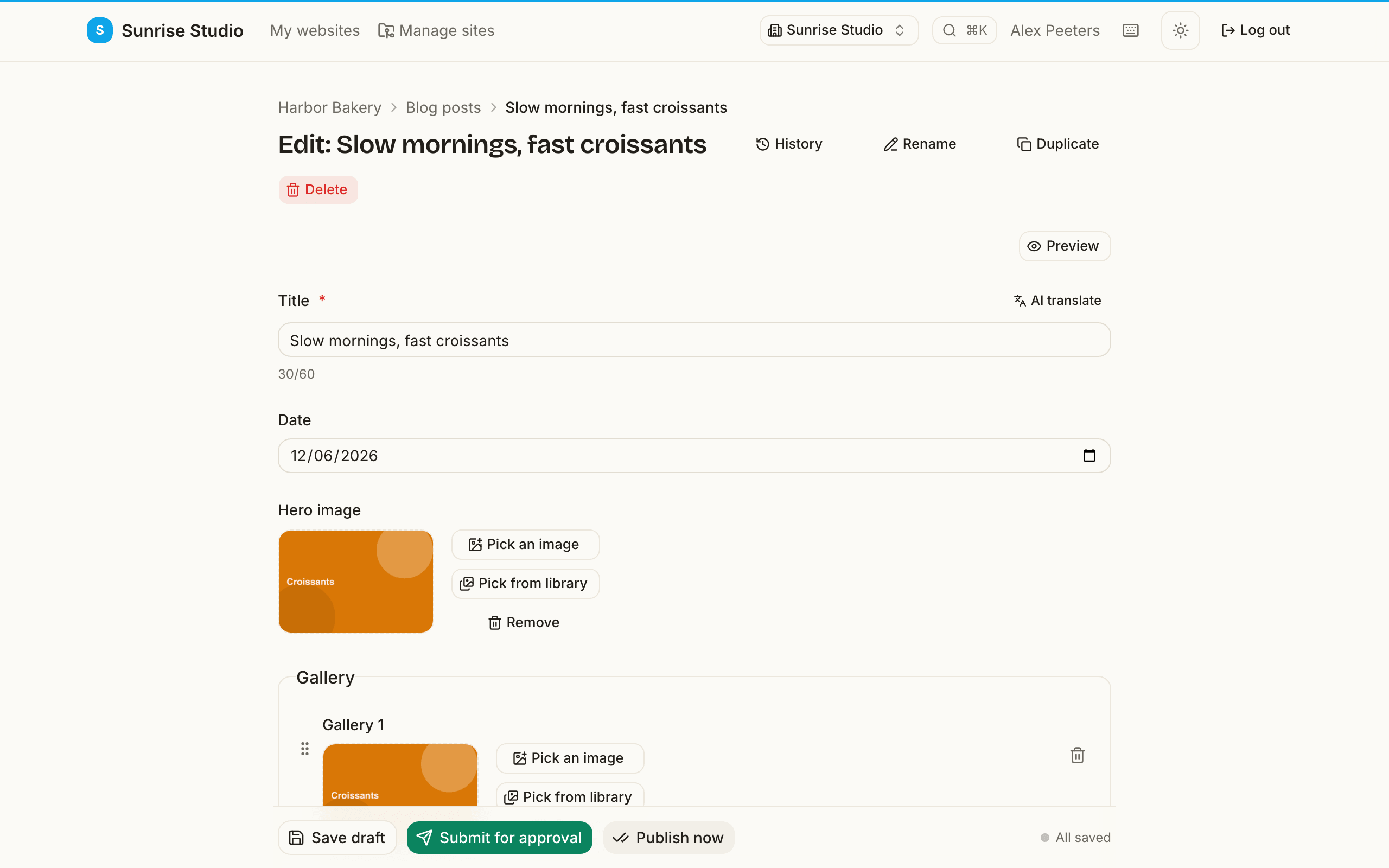Select the Gallery 1 thumbnail
The width and height of the screenshot is (1389, 868).
(x=400, y=775)
